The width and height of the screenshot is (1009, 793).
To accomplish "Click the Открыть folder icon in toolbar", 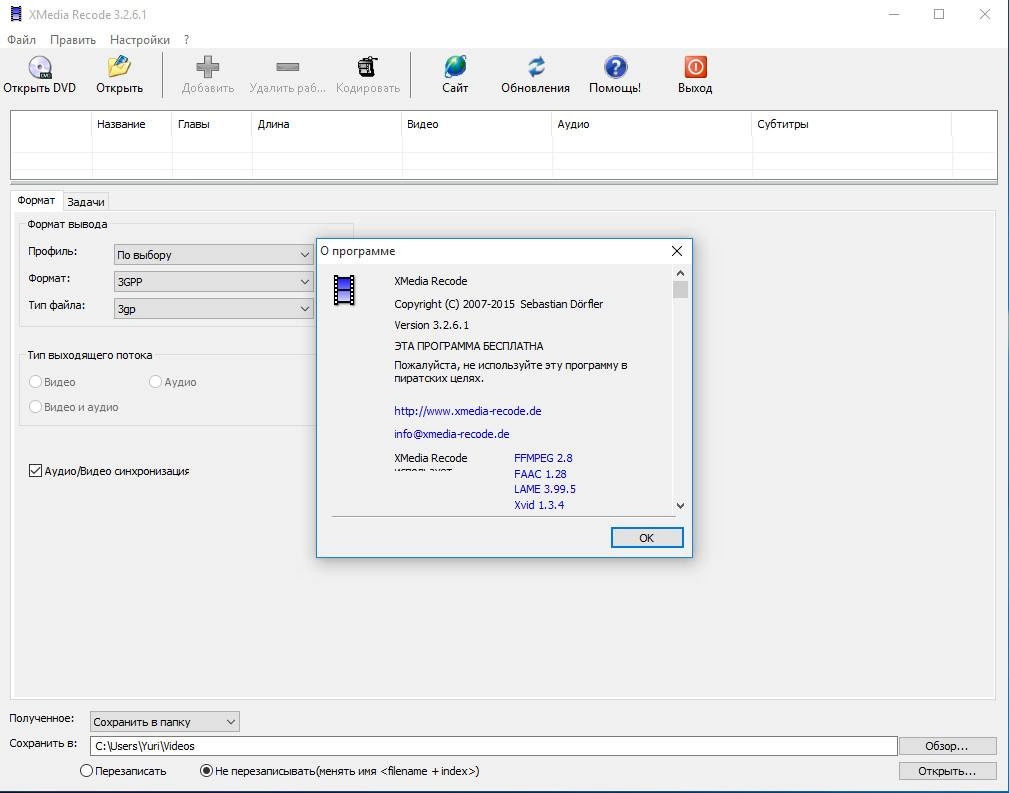I will point(119,67).
